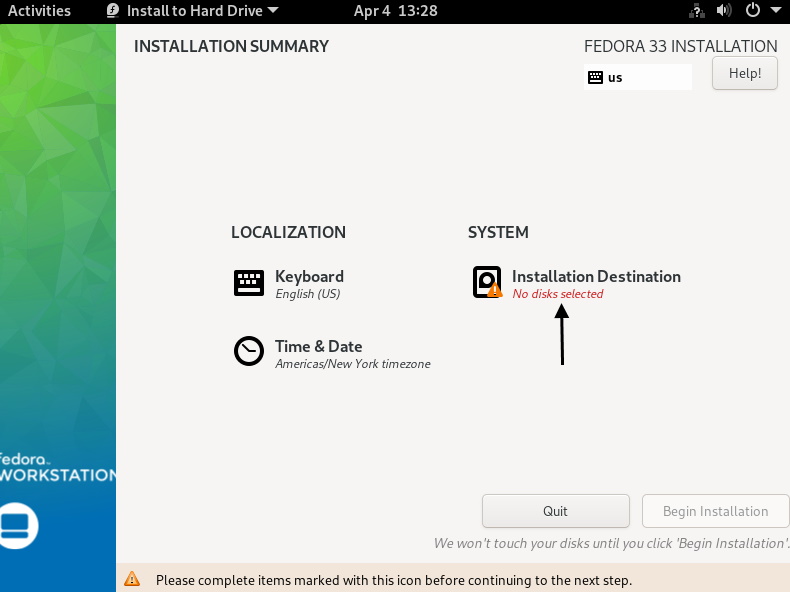Viewport: 790px width, 592px height.
Task: Click the Time & Date clock icon
Action: [249, 351]
